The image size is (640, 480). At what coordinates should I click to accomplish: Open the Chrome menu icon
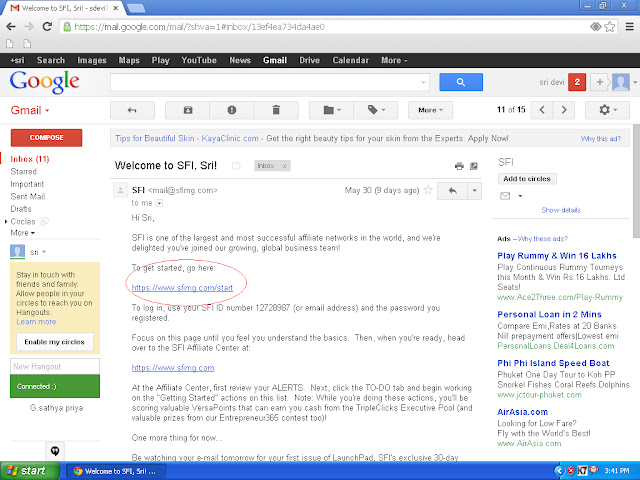point(630,27)
